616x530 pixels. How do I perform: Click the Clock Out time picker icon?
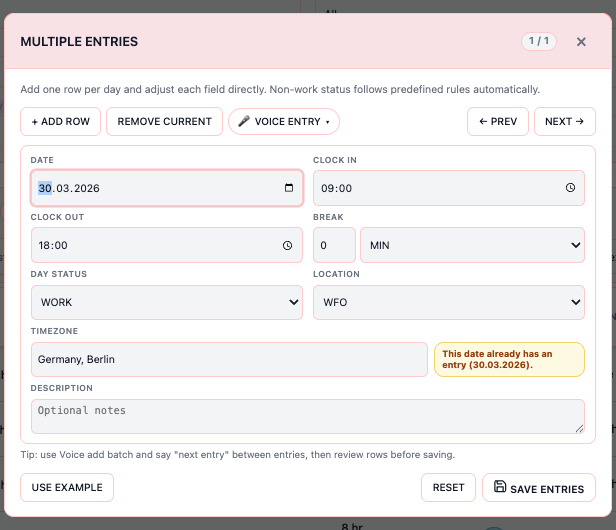[287, 245]
